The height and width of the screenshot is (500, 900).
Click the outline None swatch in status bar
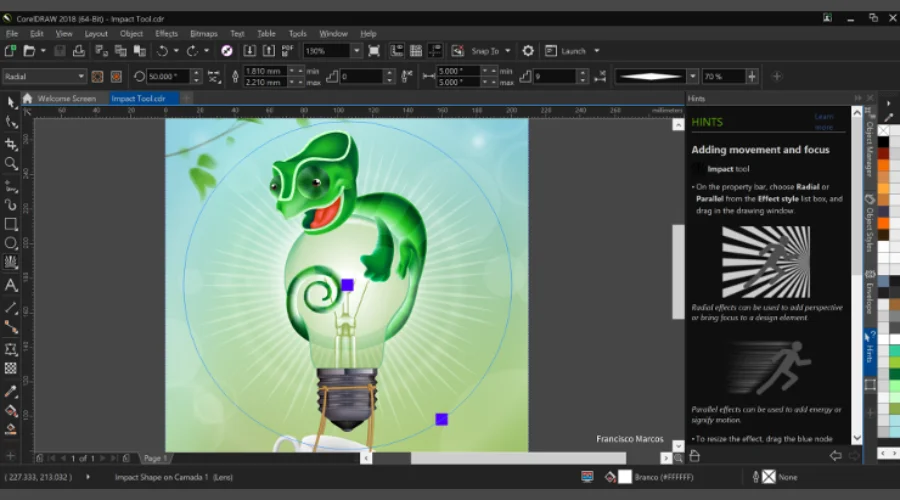coord(769,477)
